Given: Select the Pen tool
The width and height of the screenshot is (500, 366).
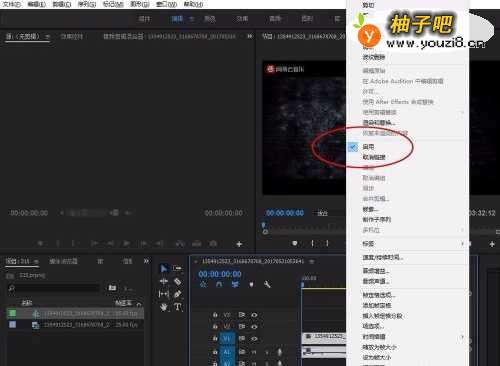Looking at the screenshot, I should [x=177, y=294].
